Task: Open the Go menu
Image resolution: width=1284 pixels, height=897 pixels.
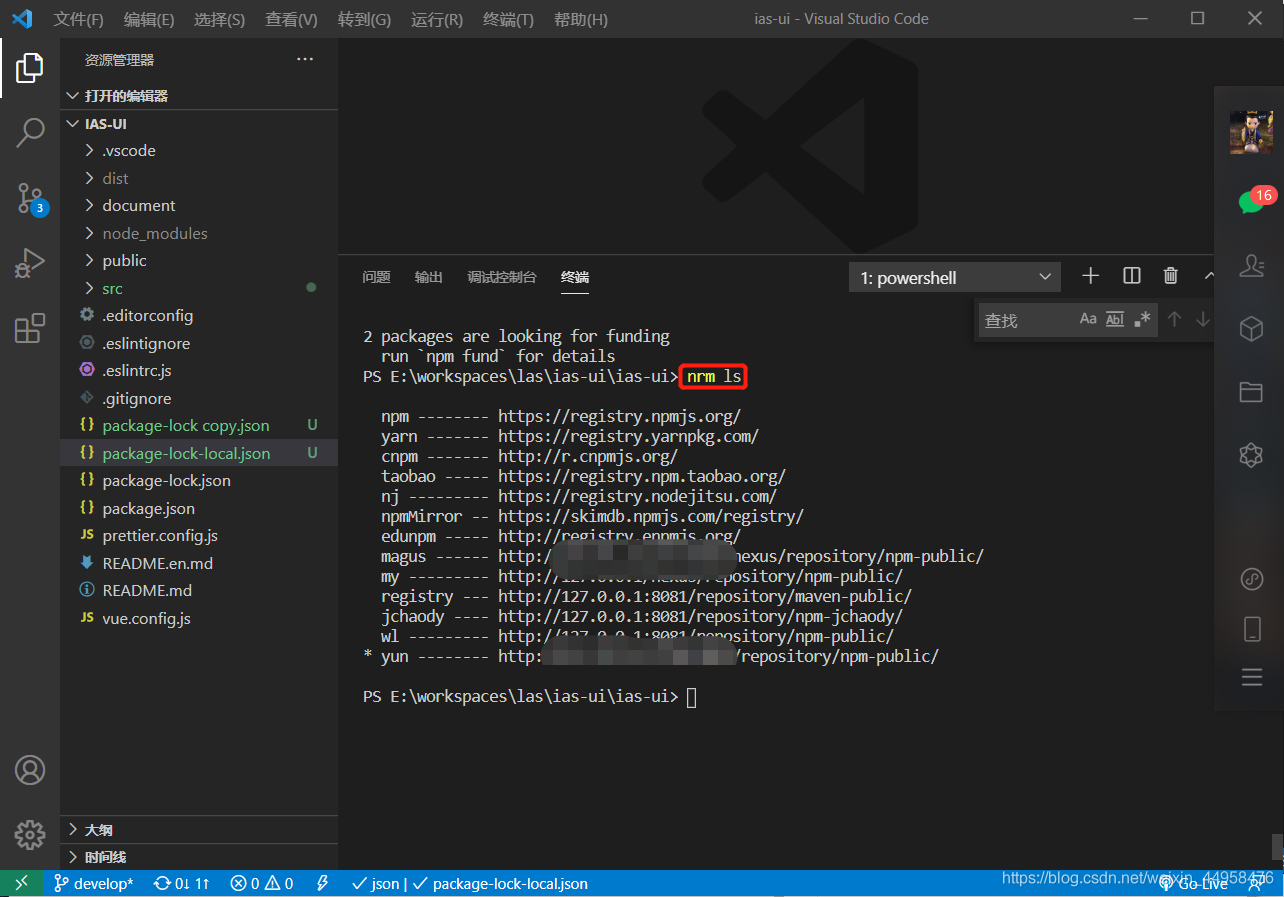Action: tap(365, 19)
